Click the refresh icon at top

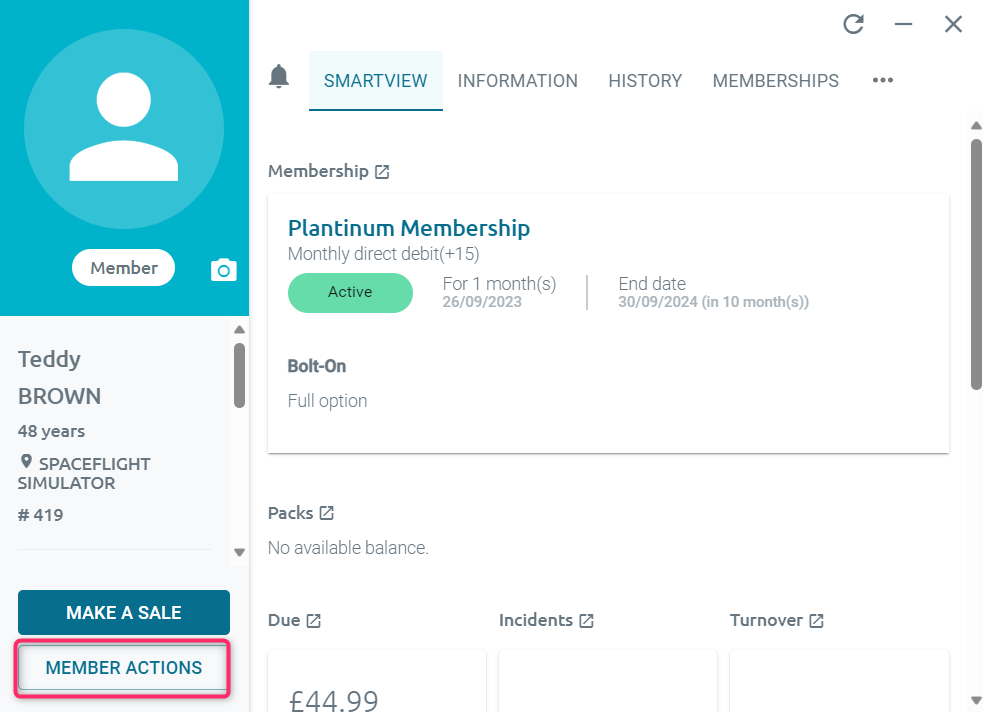853,24
